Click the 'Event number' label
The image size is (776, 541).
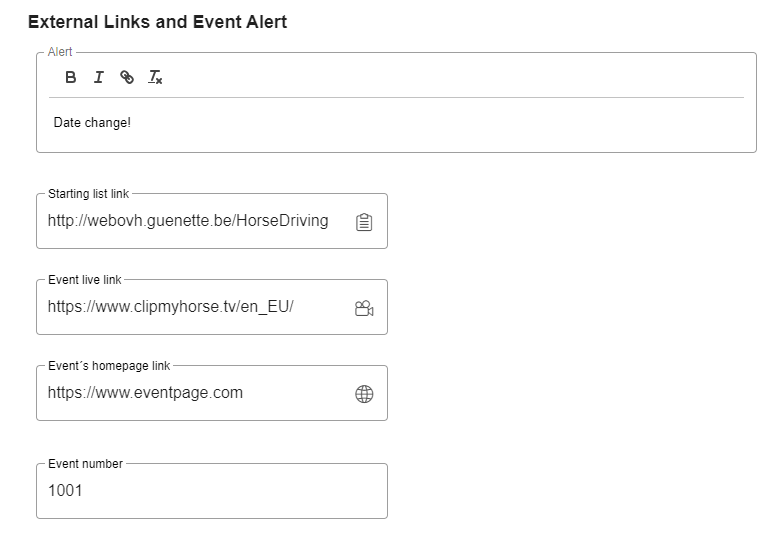tap(85, 464)
